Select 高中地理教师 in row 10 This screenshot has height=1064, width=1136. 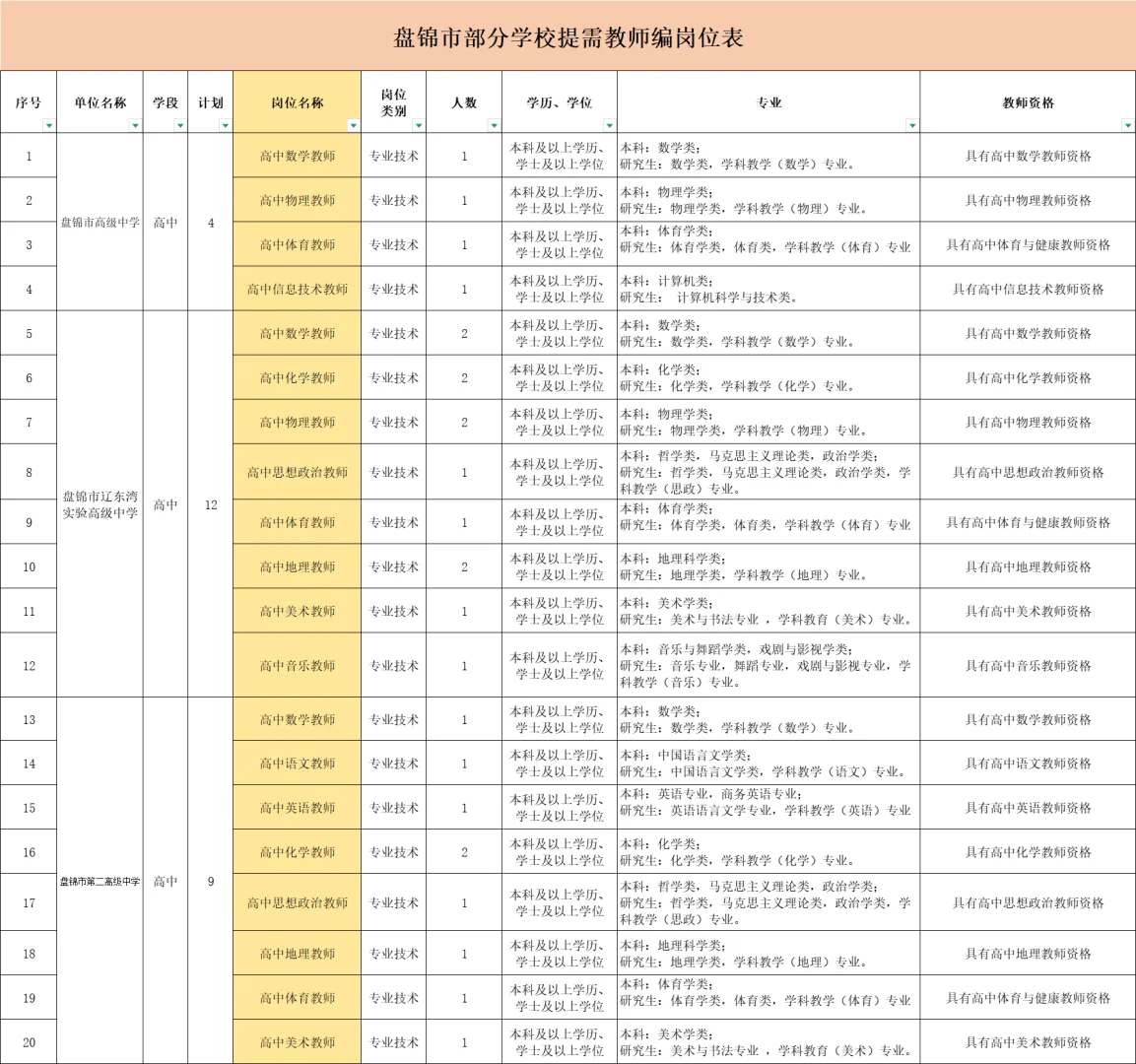tap(297, 566)
